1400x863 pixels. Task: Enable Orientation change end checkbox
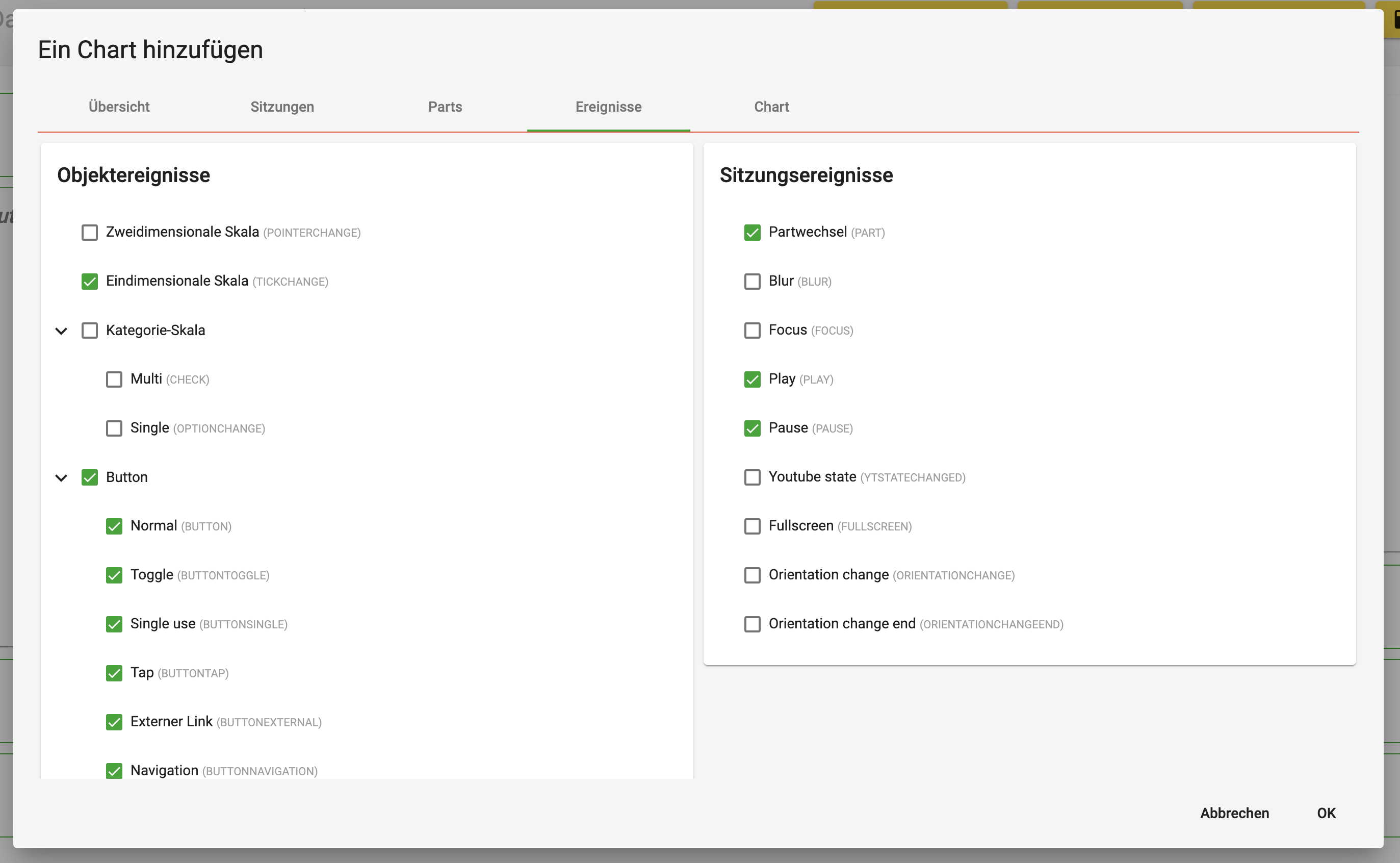[753, 624]
